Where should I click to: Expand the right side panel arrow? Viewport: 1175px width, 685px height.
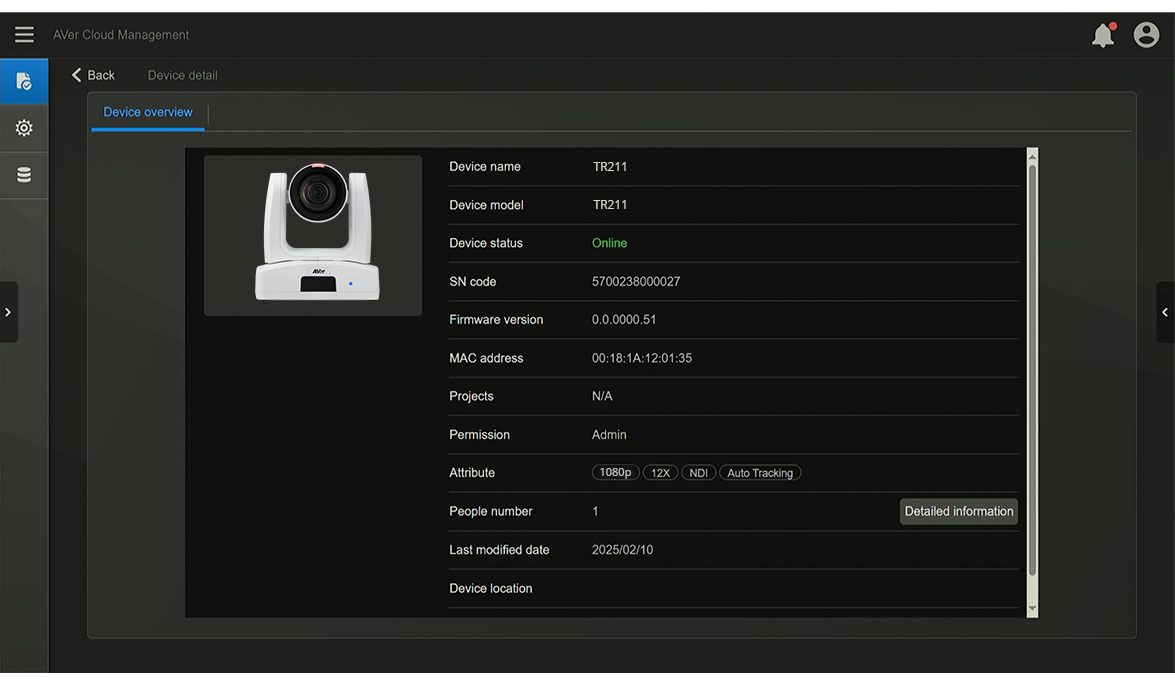[1165, 312]
